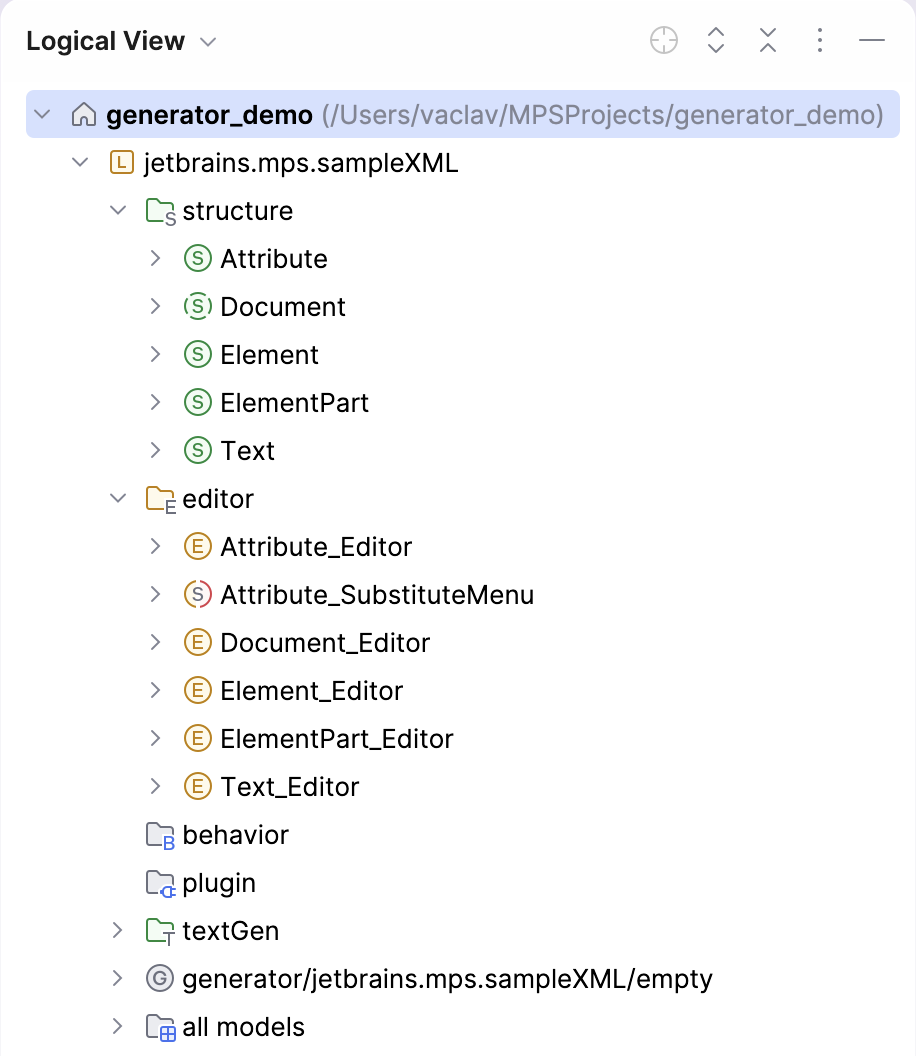Expand the Text_Editor node
The image size is (916, 1056).
coord(156,787)
